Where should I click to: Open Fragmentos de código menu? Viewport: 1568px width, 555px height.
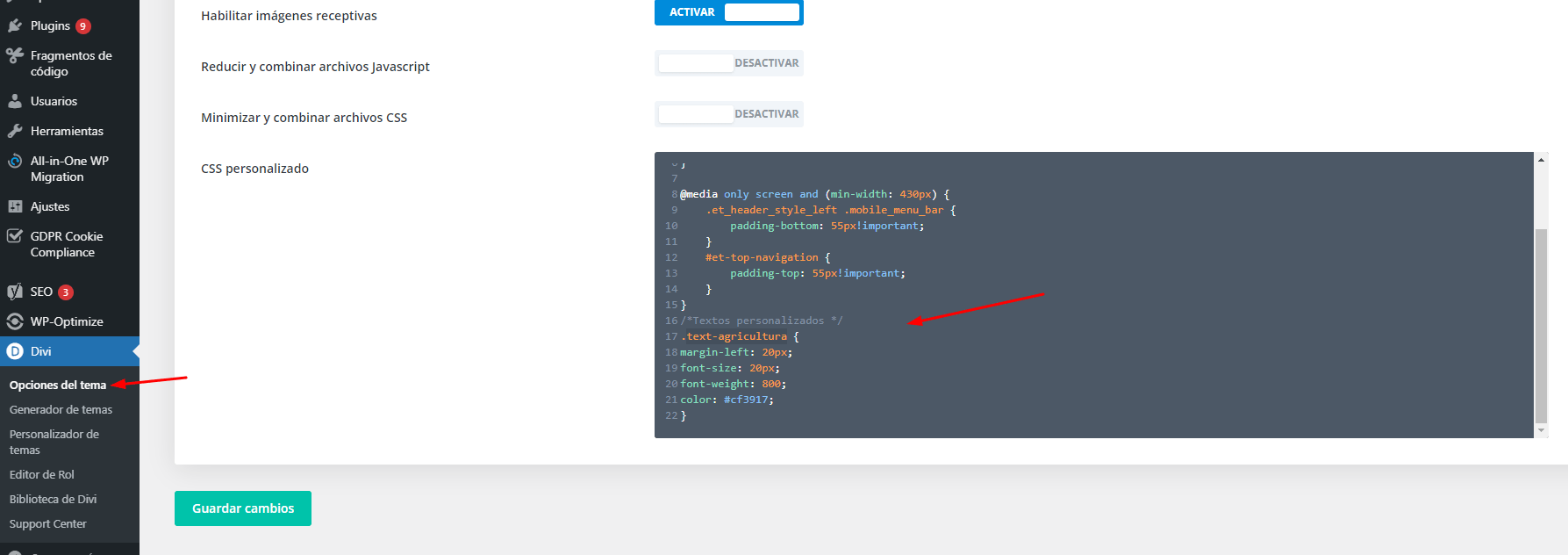(x=69, y=63)
